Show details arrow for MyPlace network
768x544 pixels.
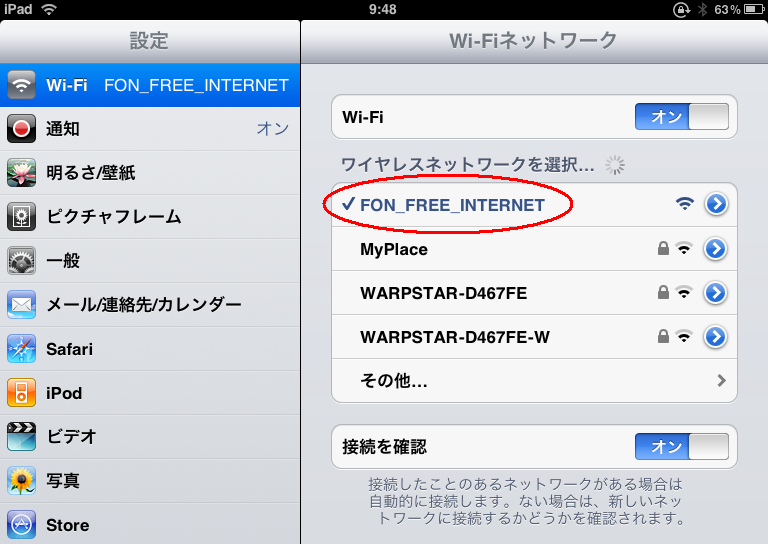tap(716, 249)
